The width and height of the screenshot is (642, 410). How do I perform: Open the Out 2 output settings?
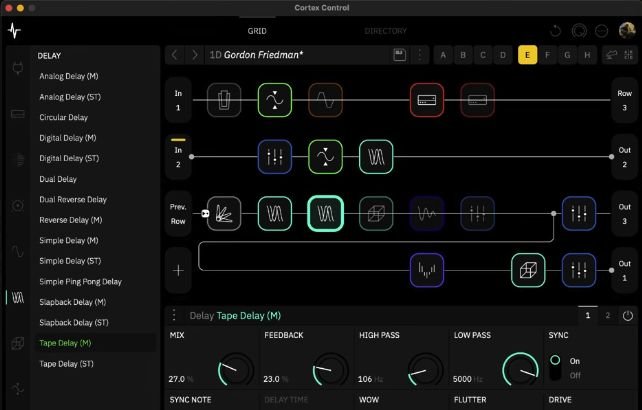(624, 157)
